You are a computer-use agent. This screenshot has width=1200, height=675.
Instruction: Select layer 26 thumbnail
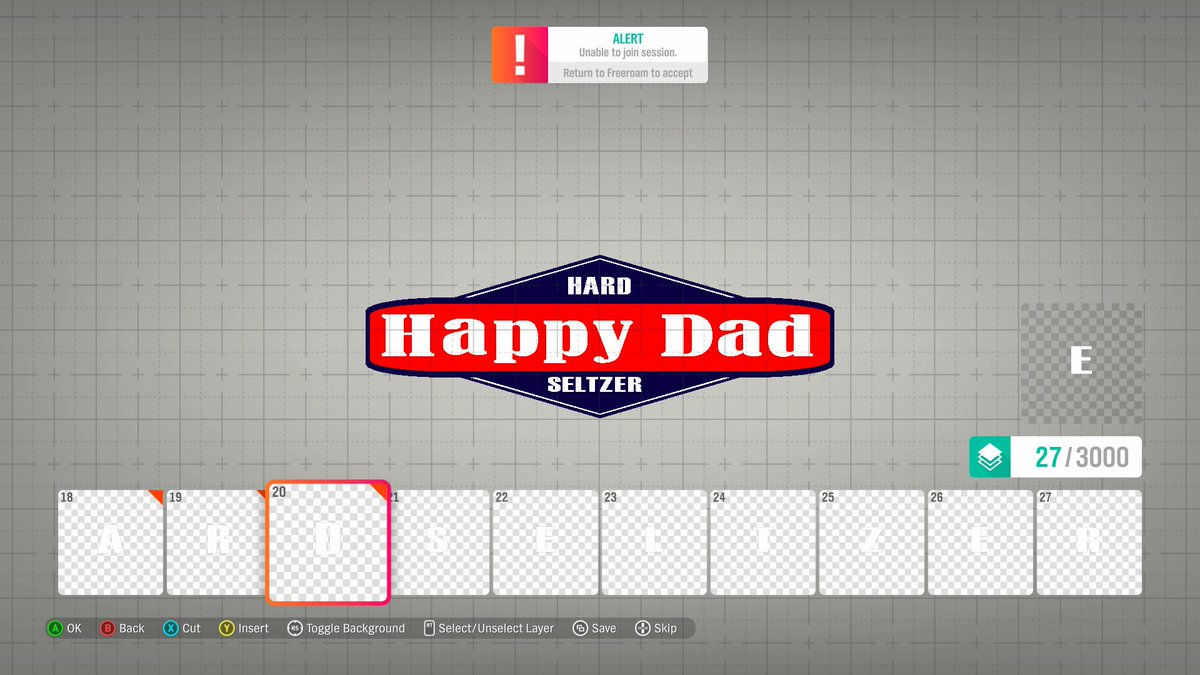[x=981, y=542]
